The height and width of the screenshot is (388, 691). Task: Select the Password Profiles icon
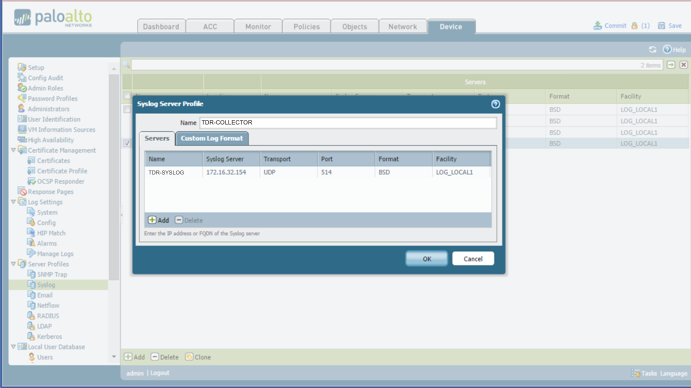tap(22, 98)
